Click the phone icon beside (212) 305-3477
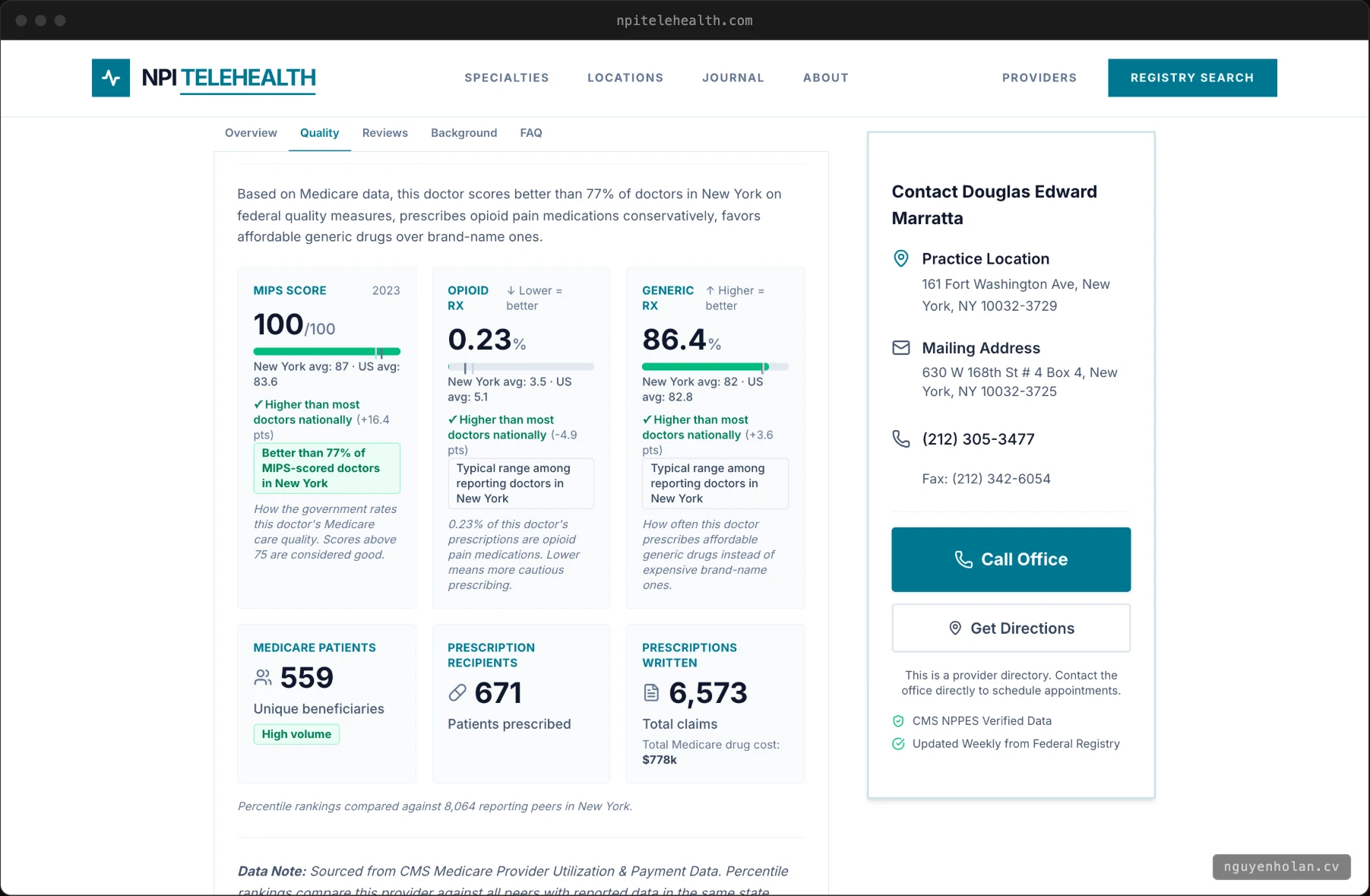 coord(900,439)
